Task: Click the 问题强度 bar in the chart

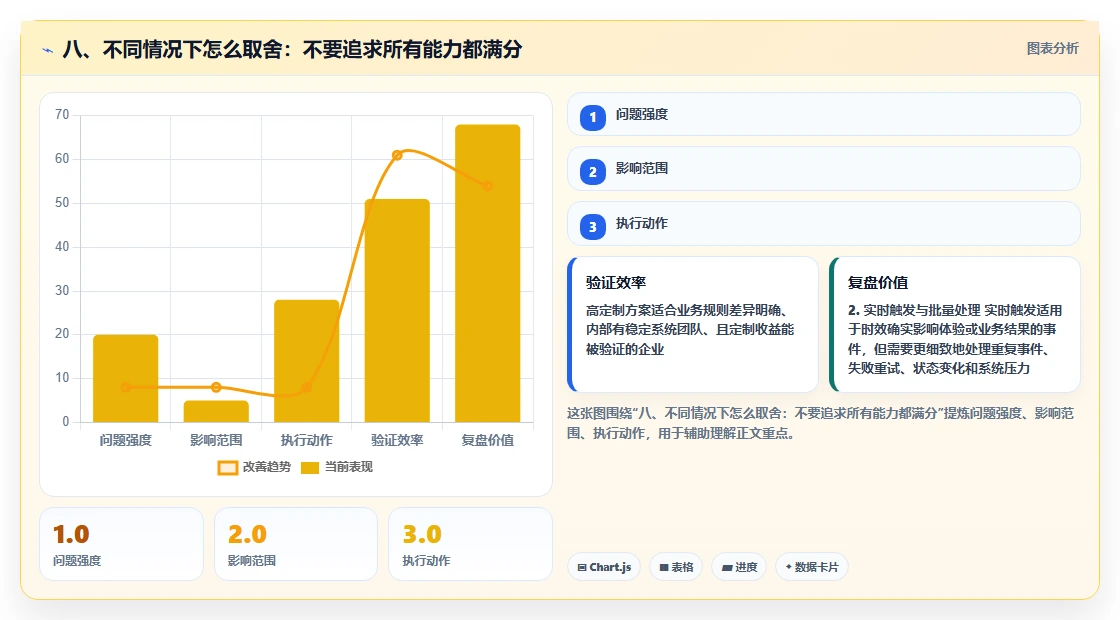Action: pos(126,378)
